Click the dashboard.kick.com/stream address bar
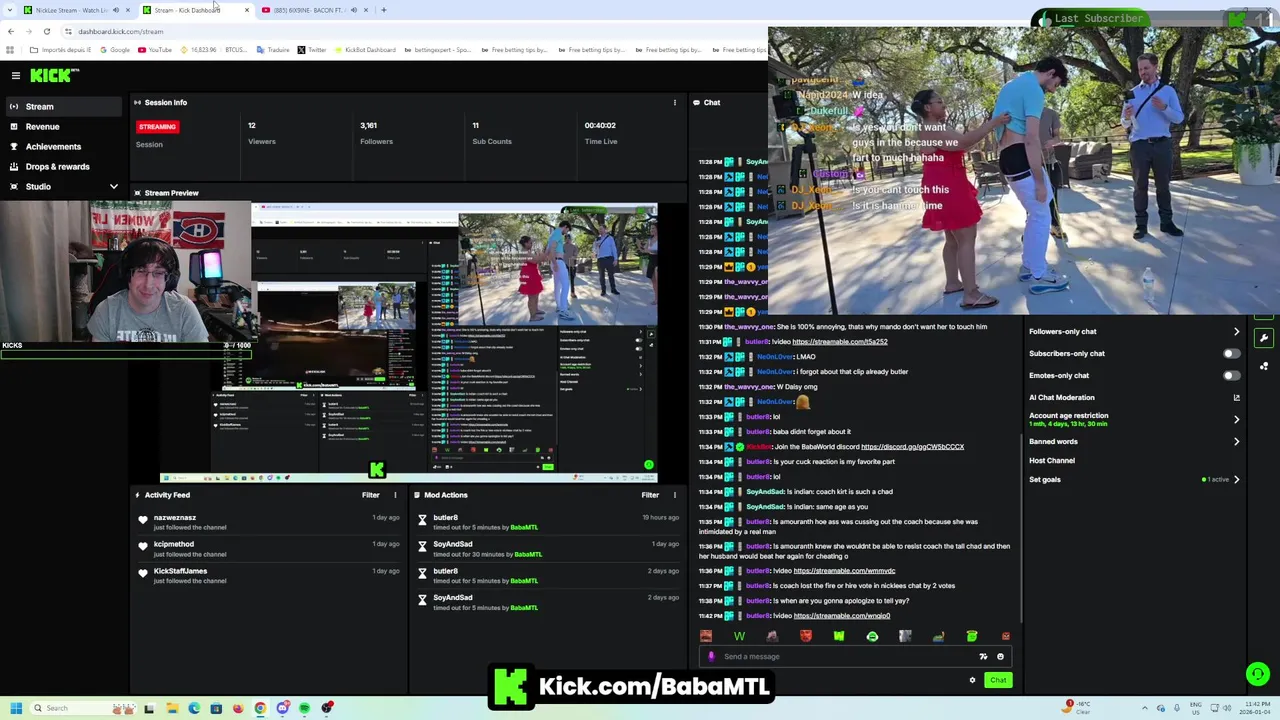The height and width of the screenshot is (720, 1280). pos(120,31)
